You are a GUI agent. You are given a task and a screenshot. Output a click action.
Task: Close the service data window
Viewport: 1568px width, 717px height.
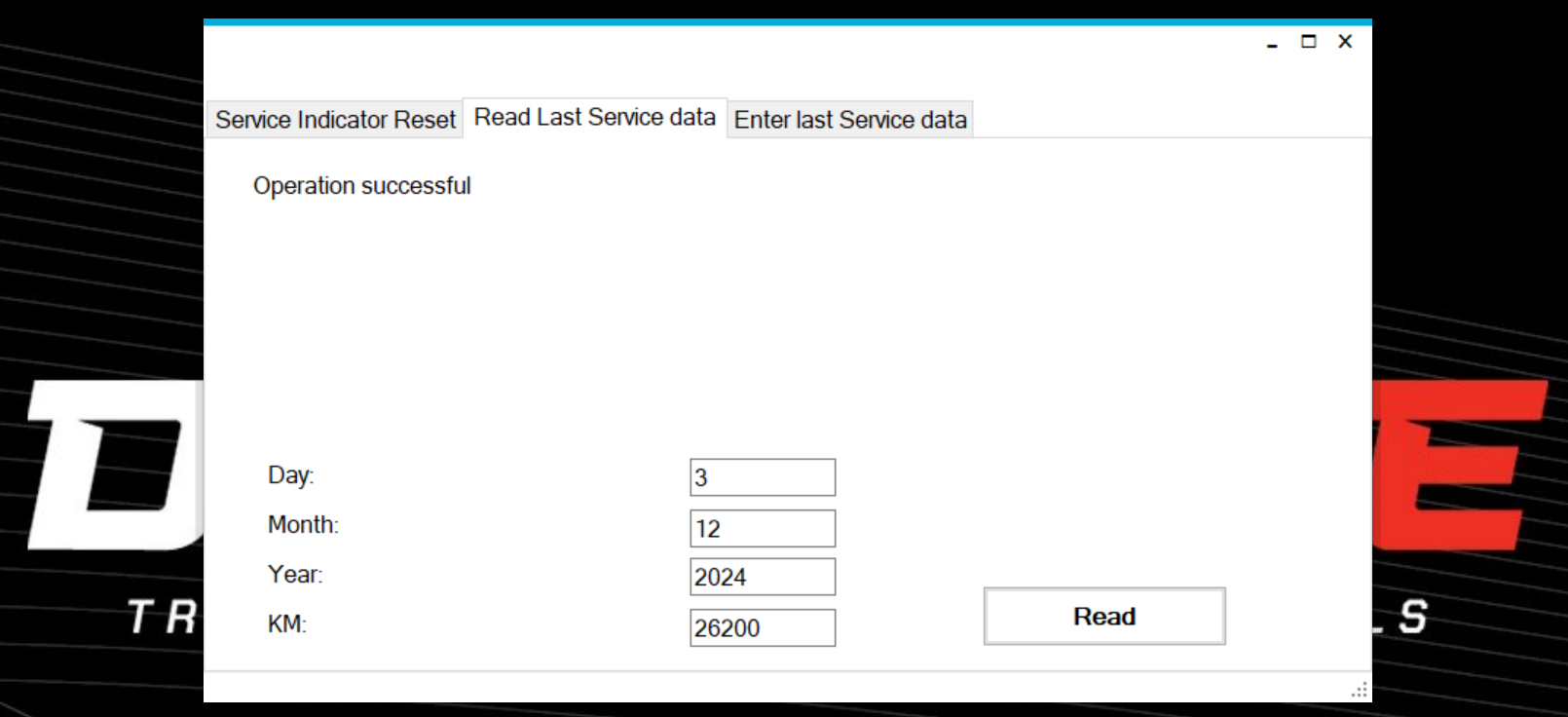point(1345,42)
